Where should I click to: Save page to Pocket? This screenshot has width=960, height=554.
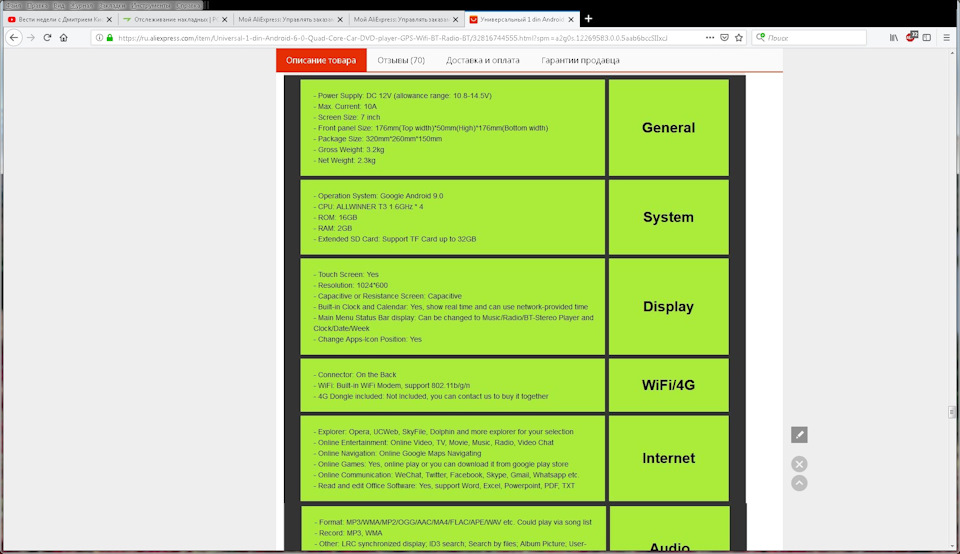pos(724,37)
